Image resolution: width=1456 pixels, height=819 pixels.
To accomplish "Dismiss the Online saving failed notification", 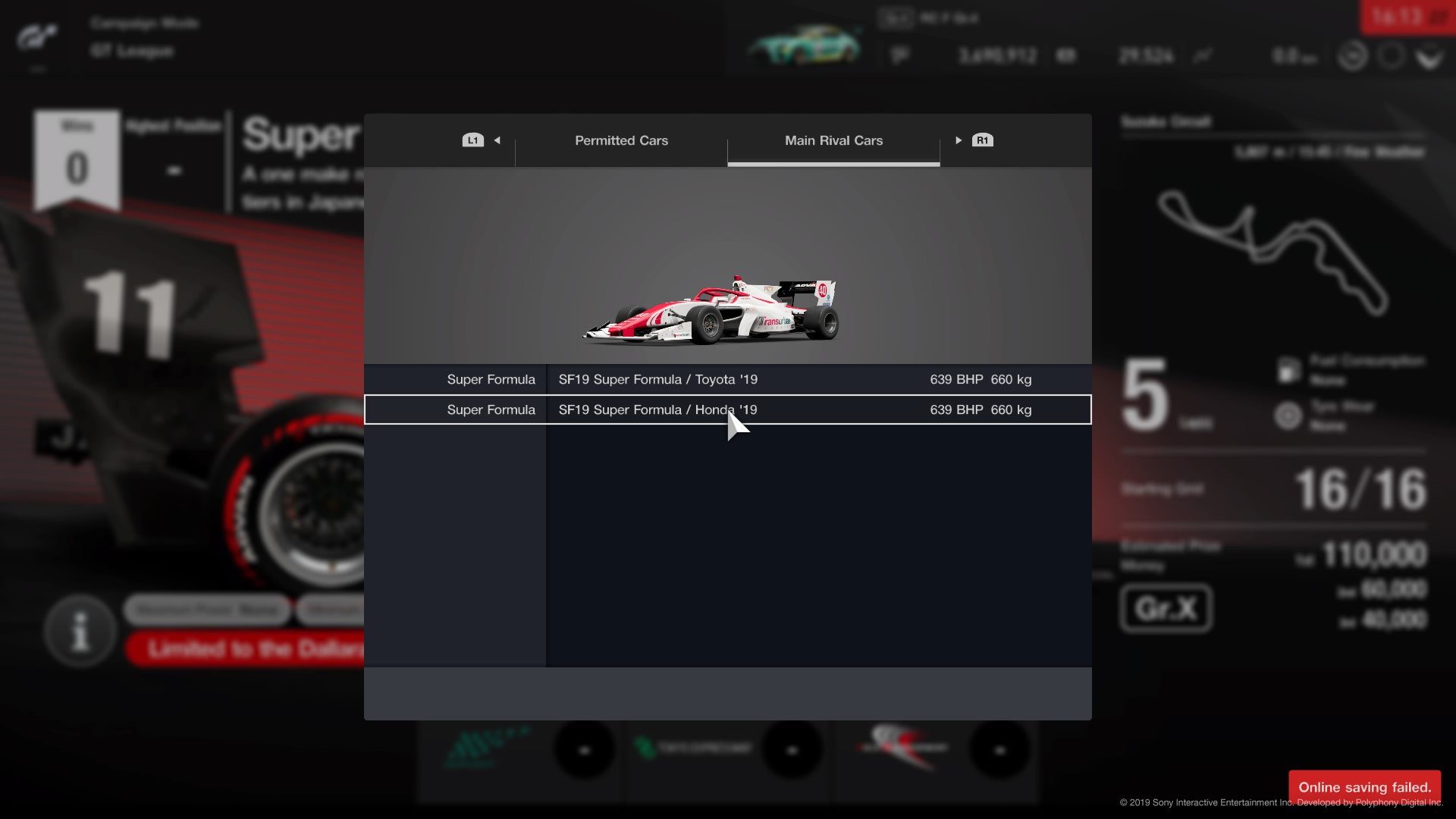I will point(1364,787).
